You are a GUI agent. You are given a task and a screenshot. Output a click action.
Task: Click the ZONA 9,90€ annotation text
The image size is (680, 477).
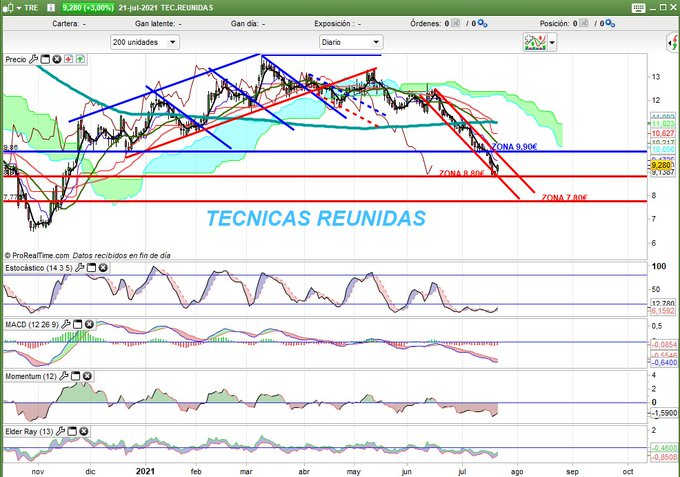514,147
